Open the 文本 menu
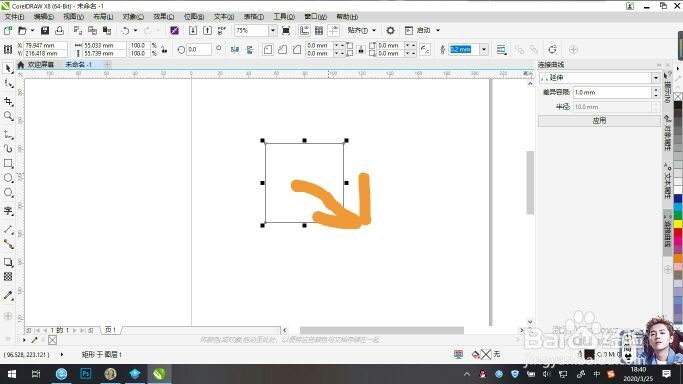 click(x=223, y=17)
